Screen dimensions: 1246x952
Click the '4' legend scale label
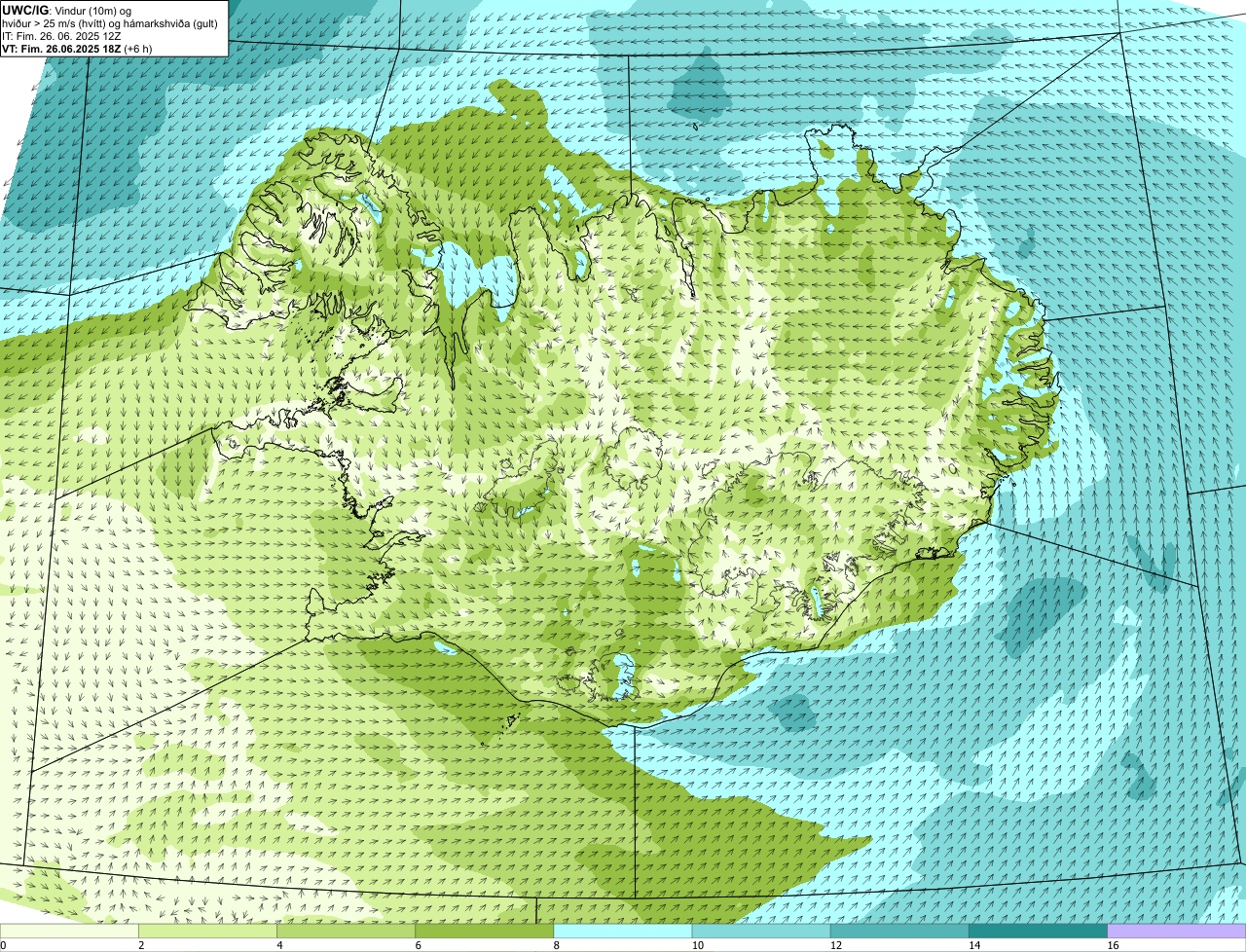click(x=279, y=945)
